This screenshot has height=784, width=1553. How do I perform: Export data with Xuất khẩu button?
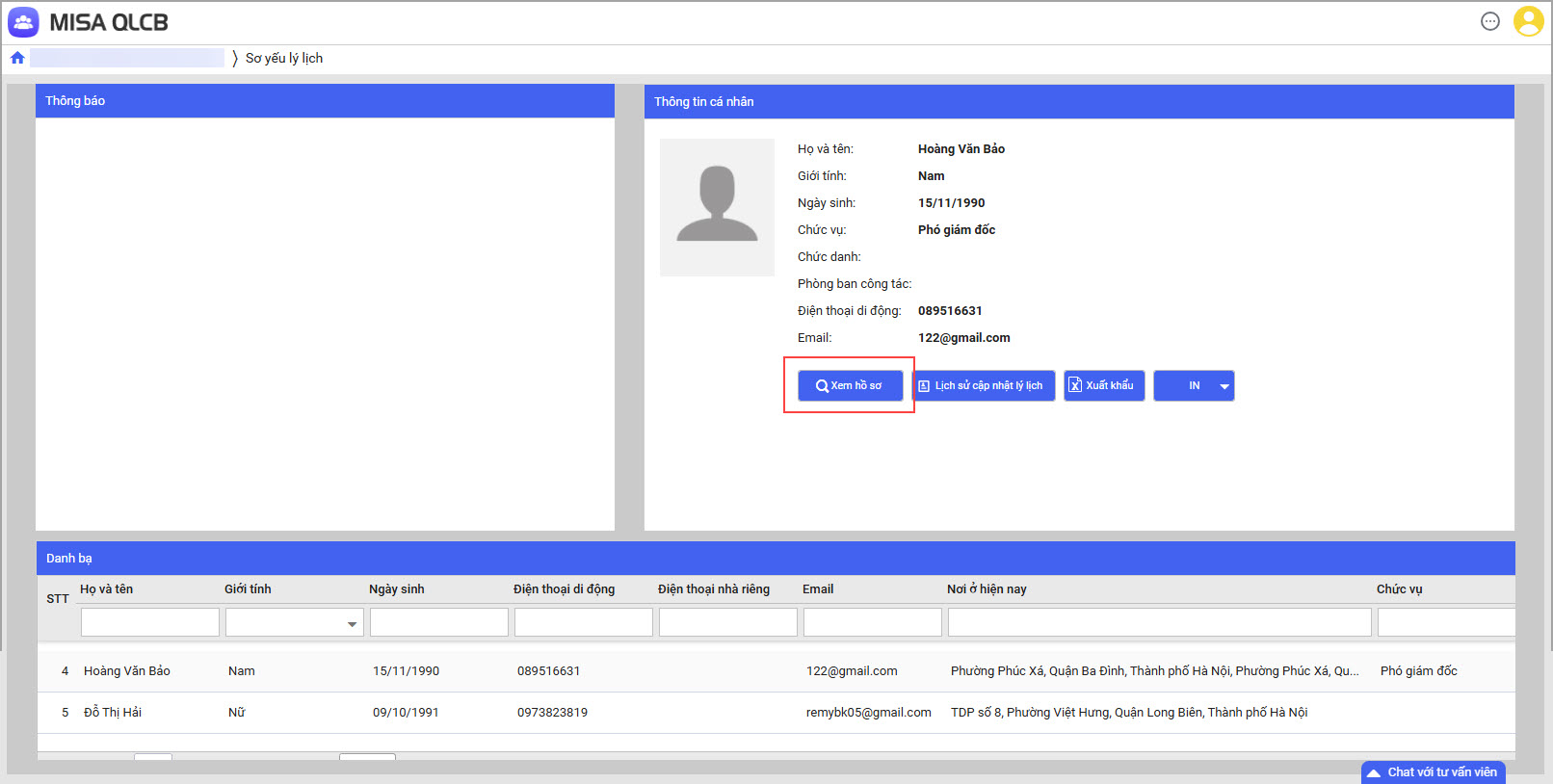[1104, 385]
